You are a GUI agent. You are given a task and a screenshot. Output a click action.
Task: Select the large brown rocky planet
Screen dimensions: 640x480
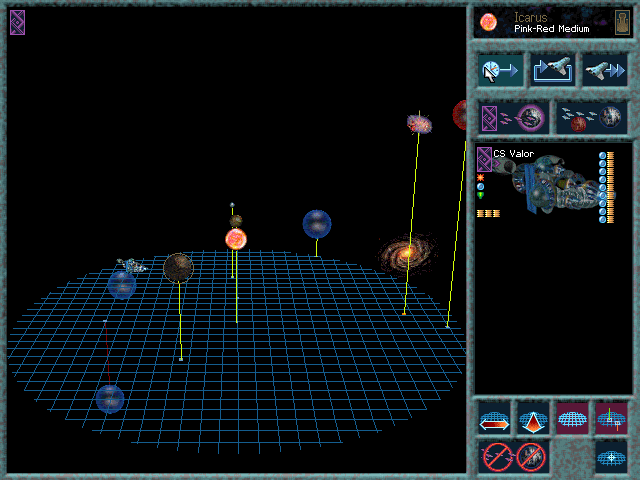[178, 268]
